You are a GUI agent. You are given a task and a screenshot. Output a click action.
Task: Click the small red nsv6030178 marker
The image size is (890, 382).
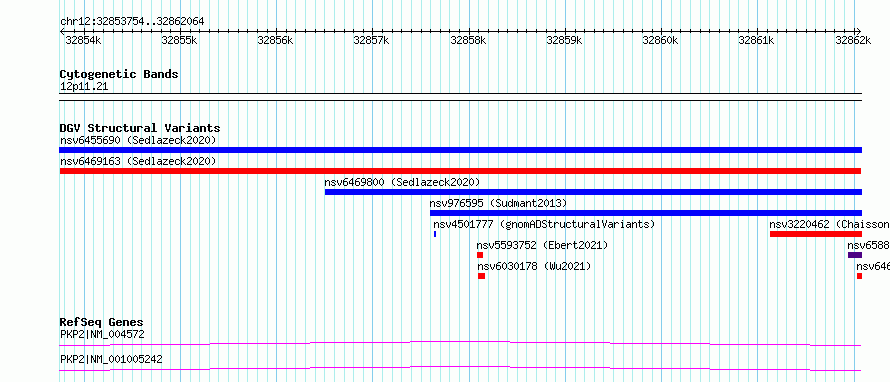click(481, 276)
